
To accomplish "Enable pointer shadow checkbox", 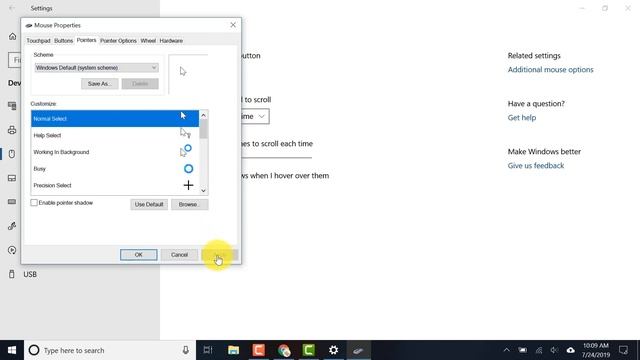I will tap(34, 202).
